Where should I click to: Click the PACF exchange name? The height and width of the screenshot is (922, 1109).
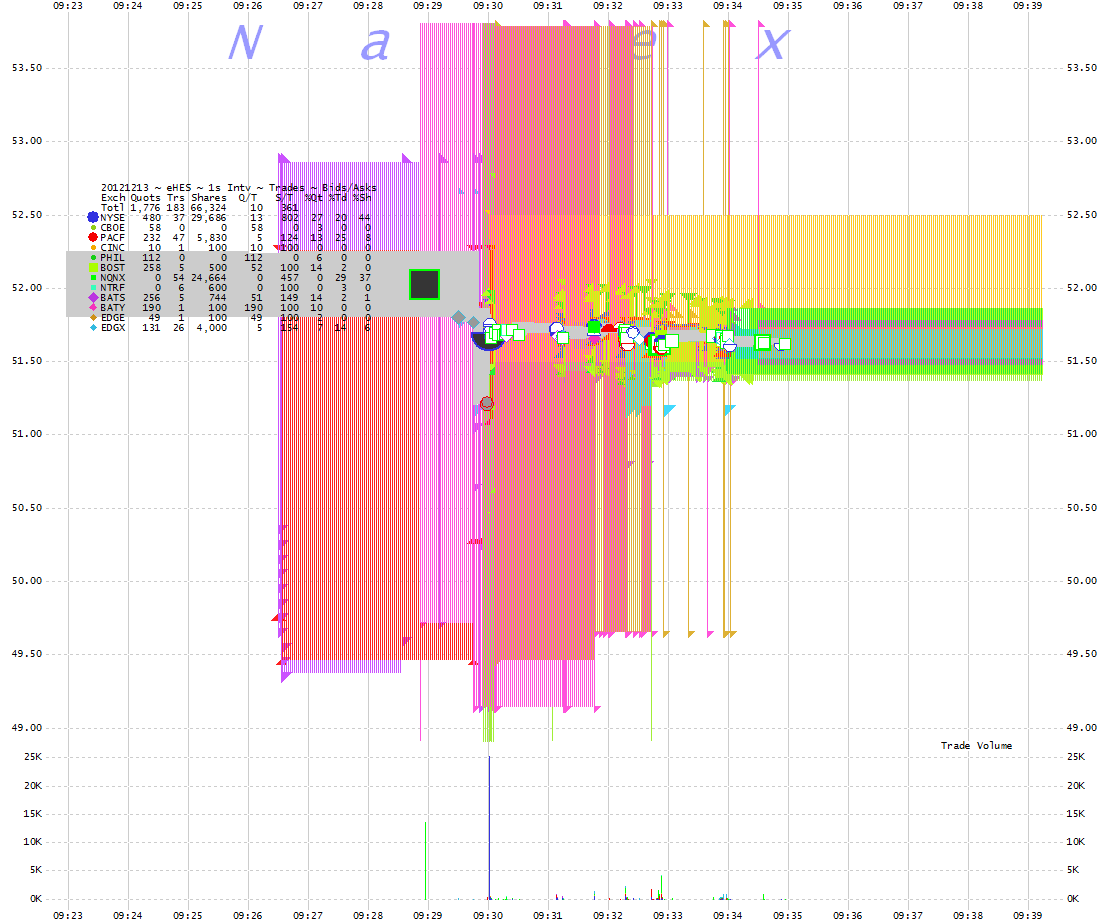click(x=112, y=238)
